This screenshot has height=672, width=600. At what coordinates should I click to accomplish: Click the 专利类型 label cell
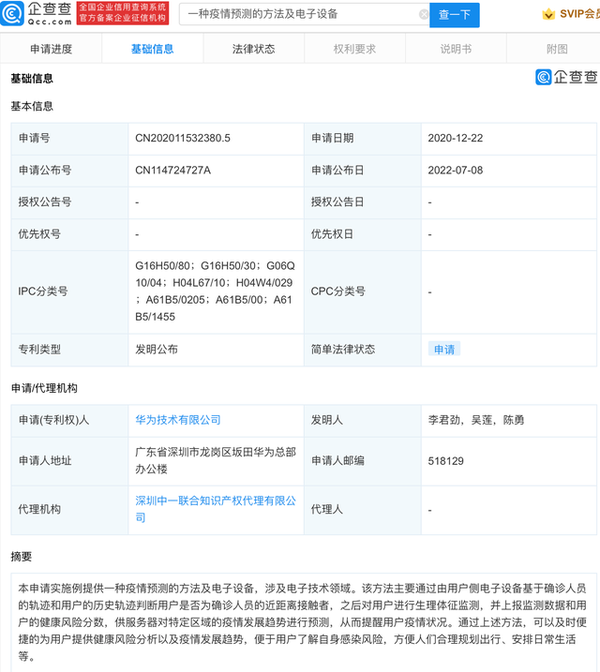(x=69, y=349)
